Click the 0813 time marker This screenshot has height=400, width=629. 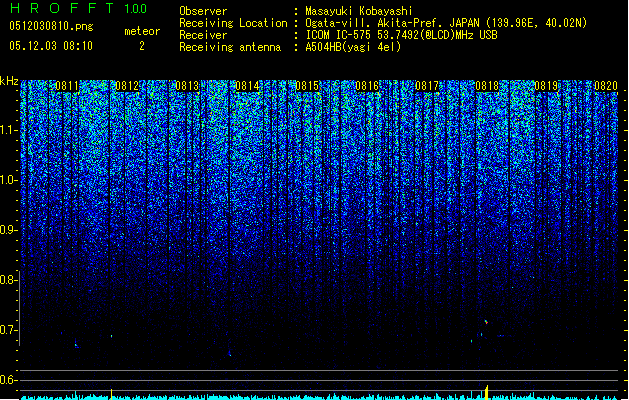pyautogui.click(x=187, y=86)
